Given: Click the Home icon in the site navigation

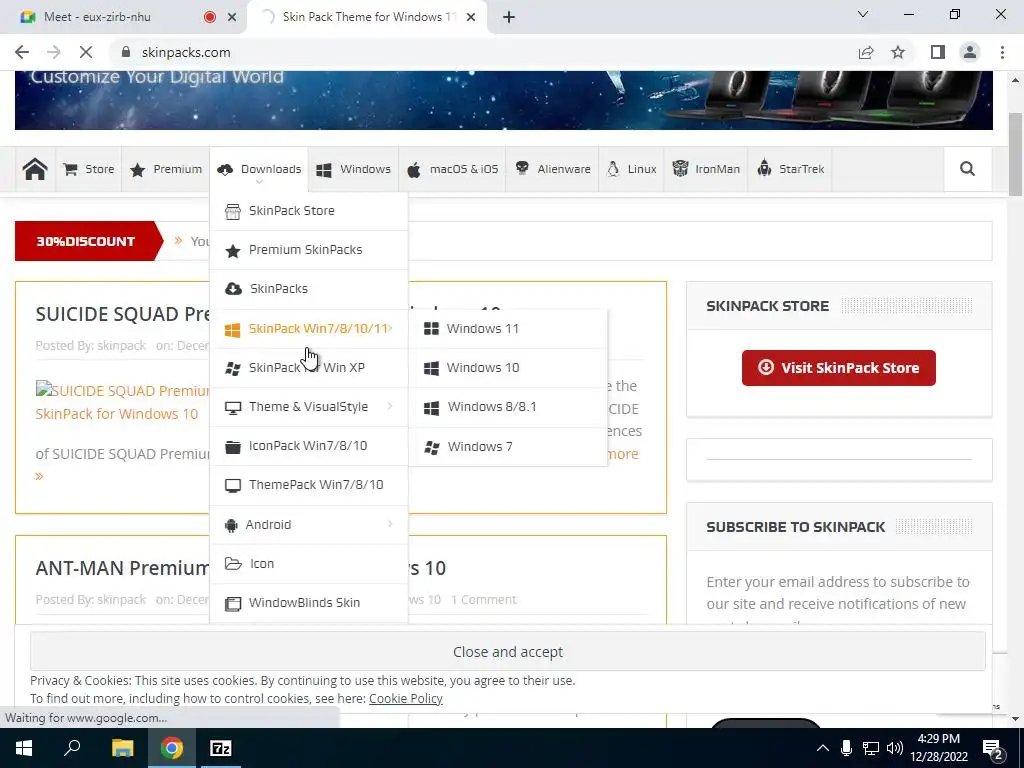Looking at the screenshot, I should pos(35,169).
